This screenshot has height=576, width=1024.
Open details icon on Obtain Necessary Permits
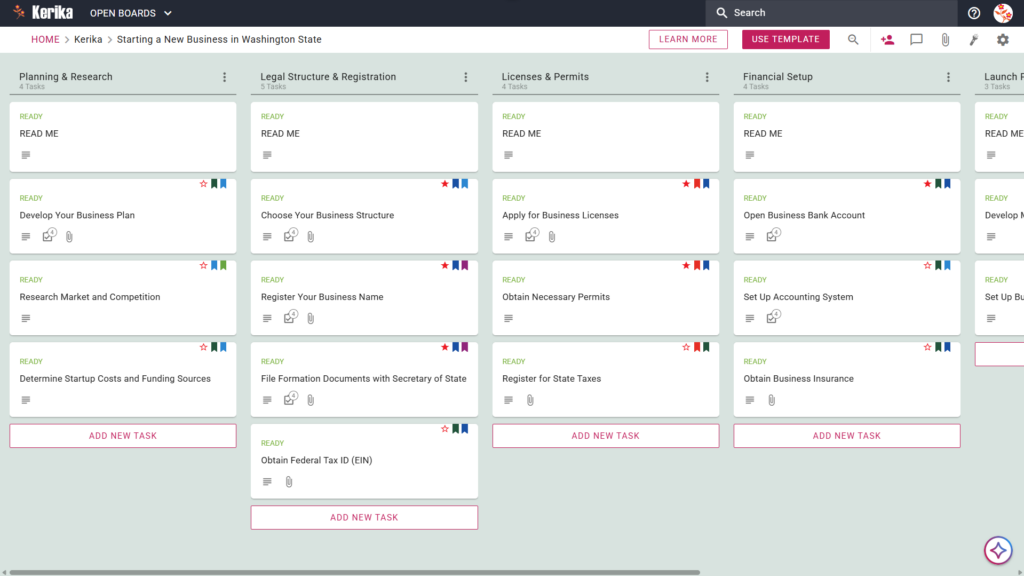click(x=508, y=318)
